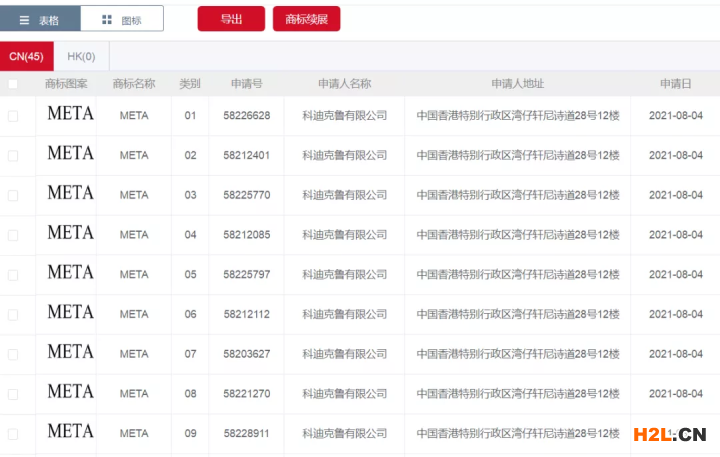Viewport: 720px width, 457px height.
Task: Click class 03 cell
Action: click(x=190, y=195)
